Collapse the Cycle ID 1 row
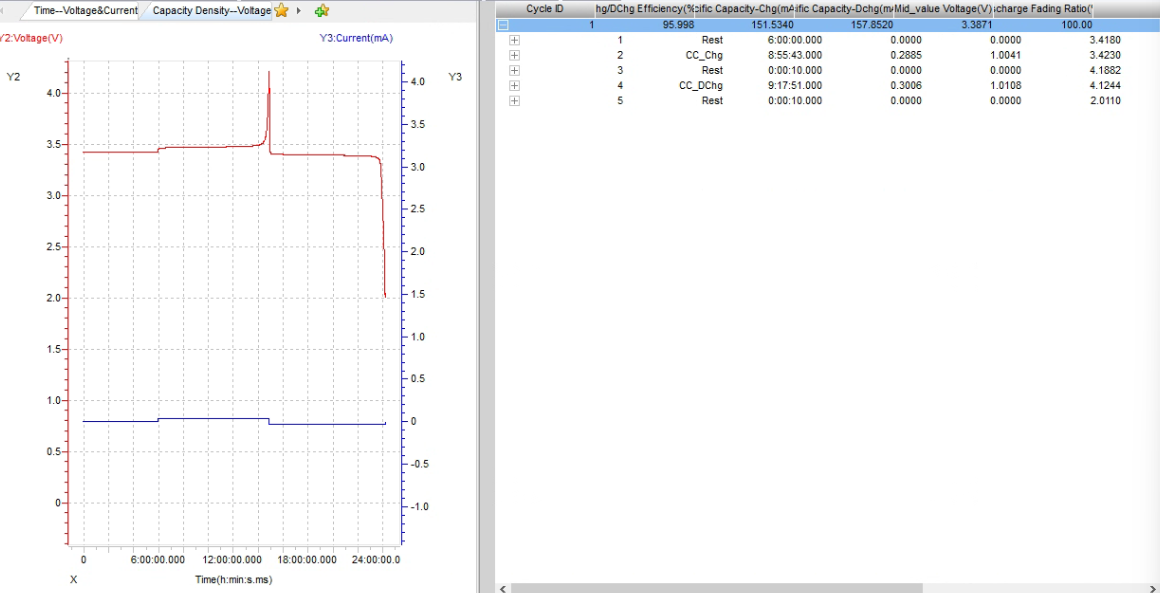This screenshot has height=593, width=1160. pyautogui.click(x=503, y=24)
